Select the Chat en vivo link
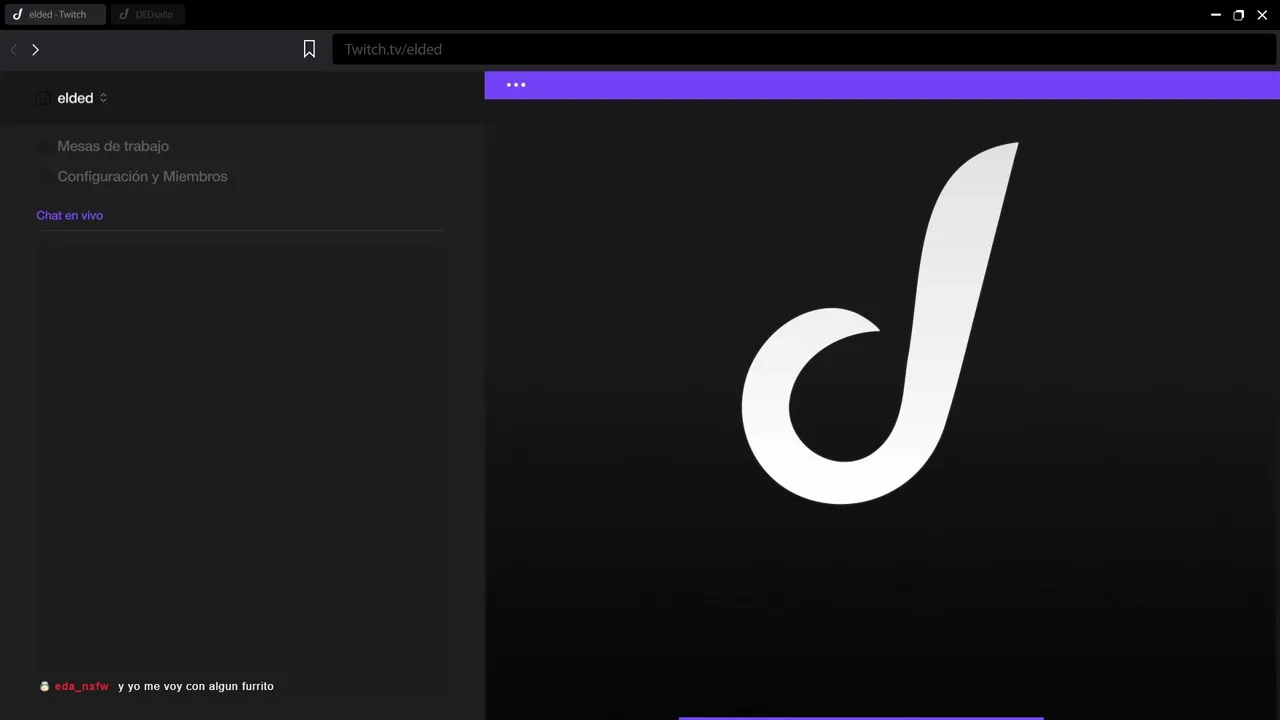Image resolution: width=1280 pixels, height=720 pixels. click(x=70, y=215)
